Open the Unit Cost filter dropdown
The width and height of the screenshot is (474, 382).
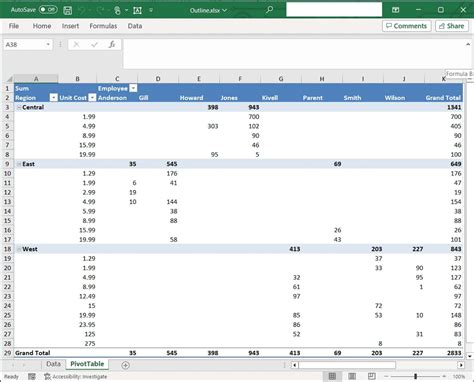pos(92,97)
